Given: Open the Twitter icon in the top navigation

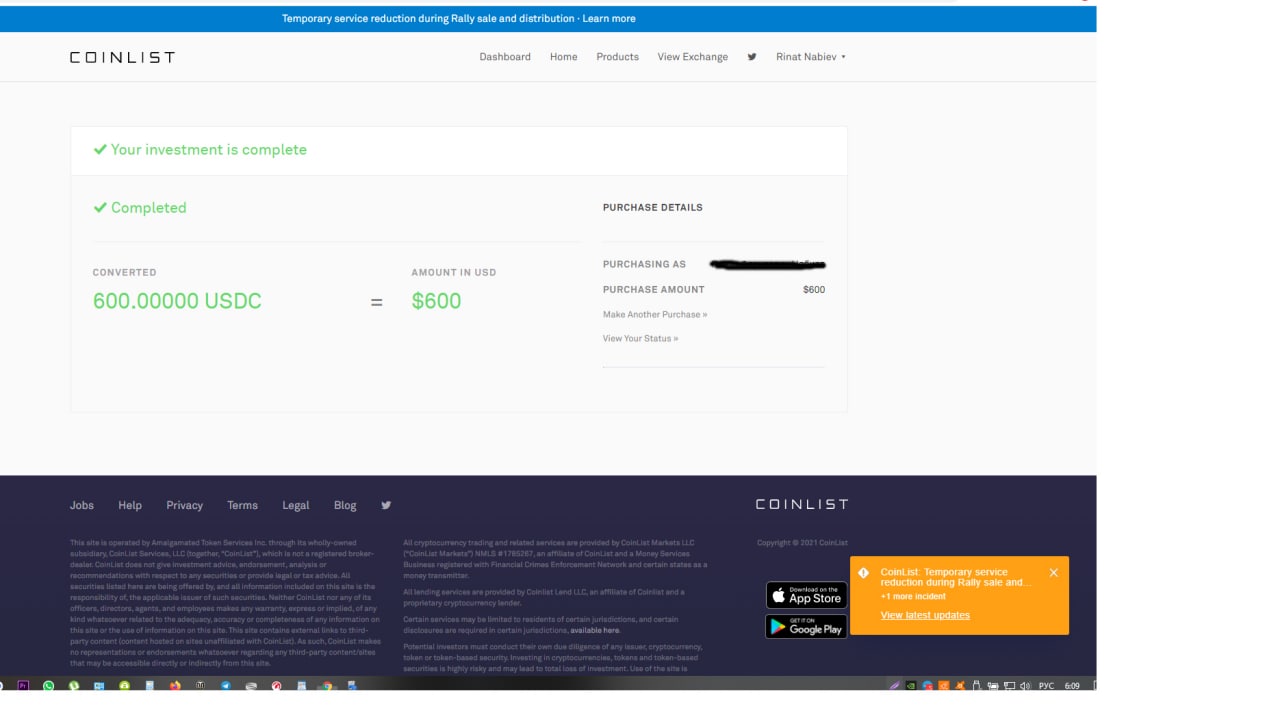Looking at the screenshot, I should click(752, 57).
